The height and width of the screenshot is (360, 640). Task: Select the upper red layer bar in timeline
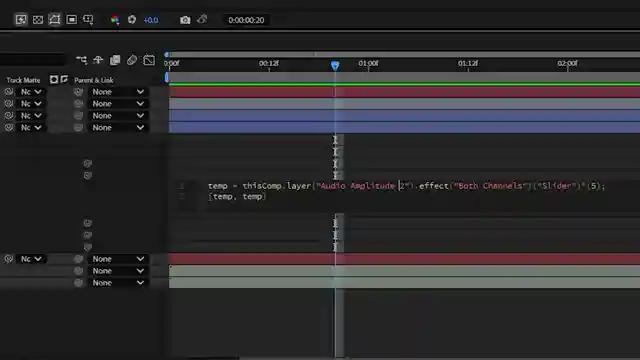click(404, 92)
